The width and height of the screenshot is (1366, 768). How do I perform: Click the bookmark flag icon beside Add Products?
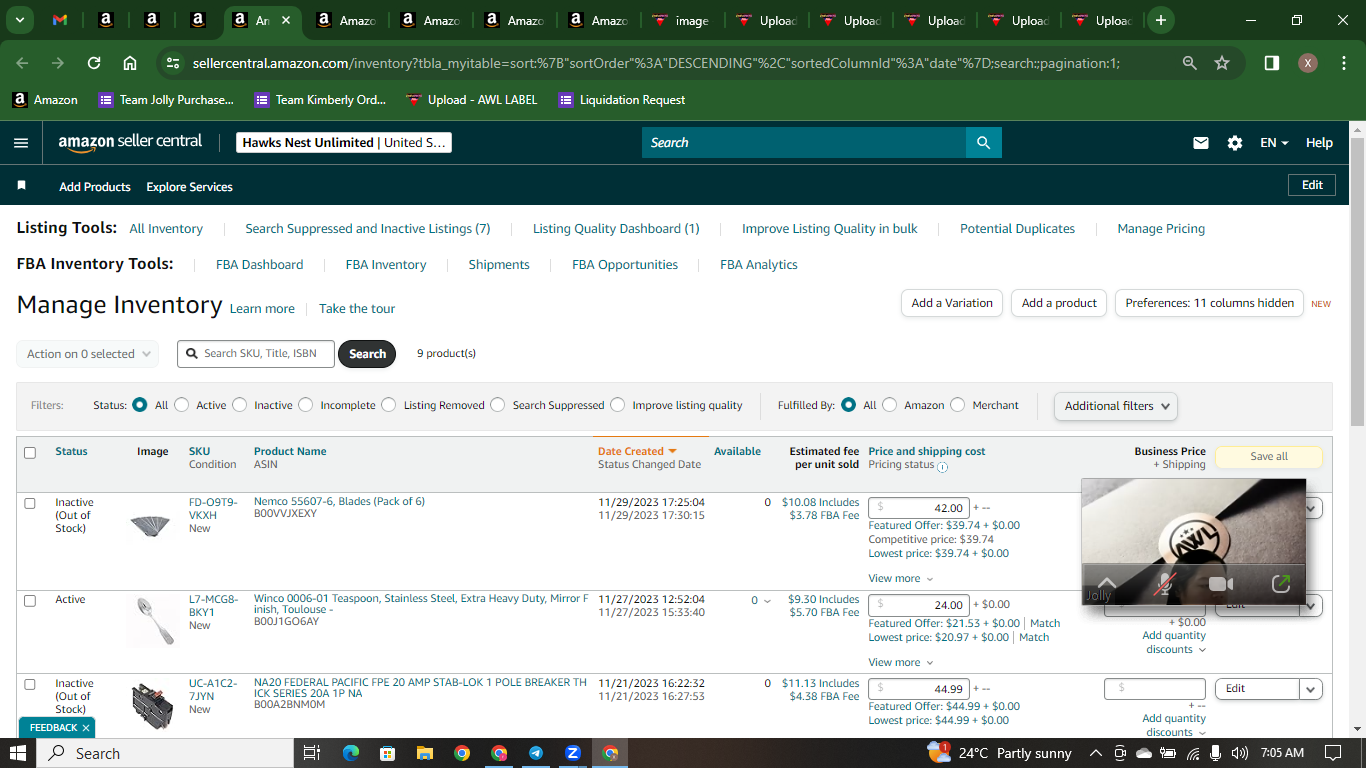22,186
